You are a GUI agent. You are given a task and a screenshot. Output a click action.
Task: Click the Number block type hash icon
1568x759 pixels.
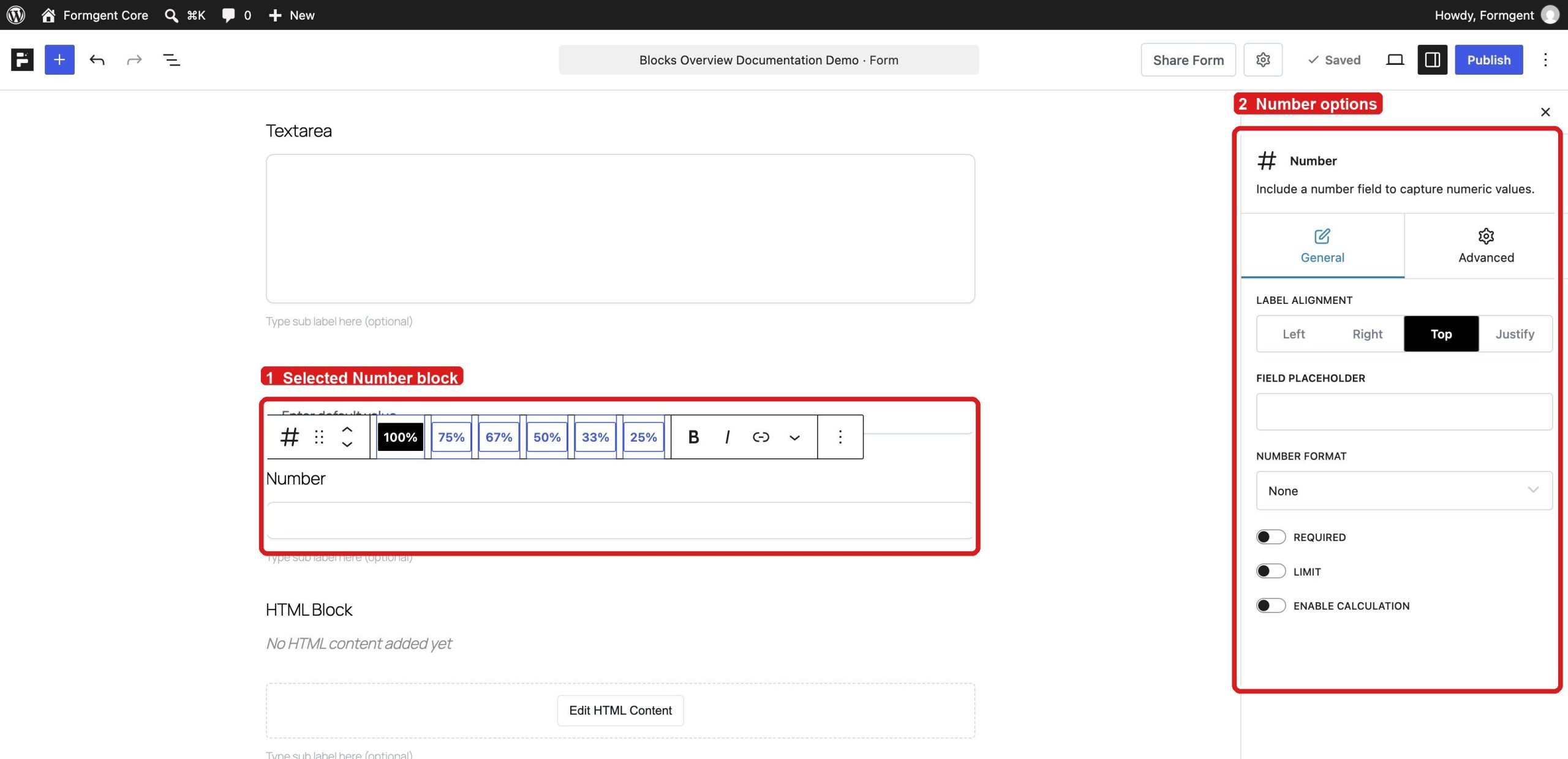(x=290, y=437)
